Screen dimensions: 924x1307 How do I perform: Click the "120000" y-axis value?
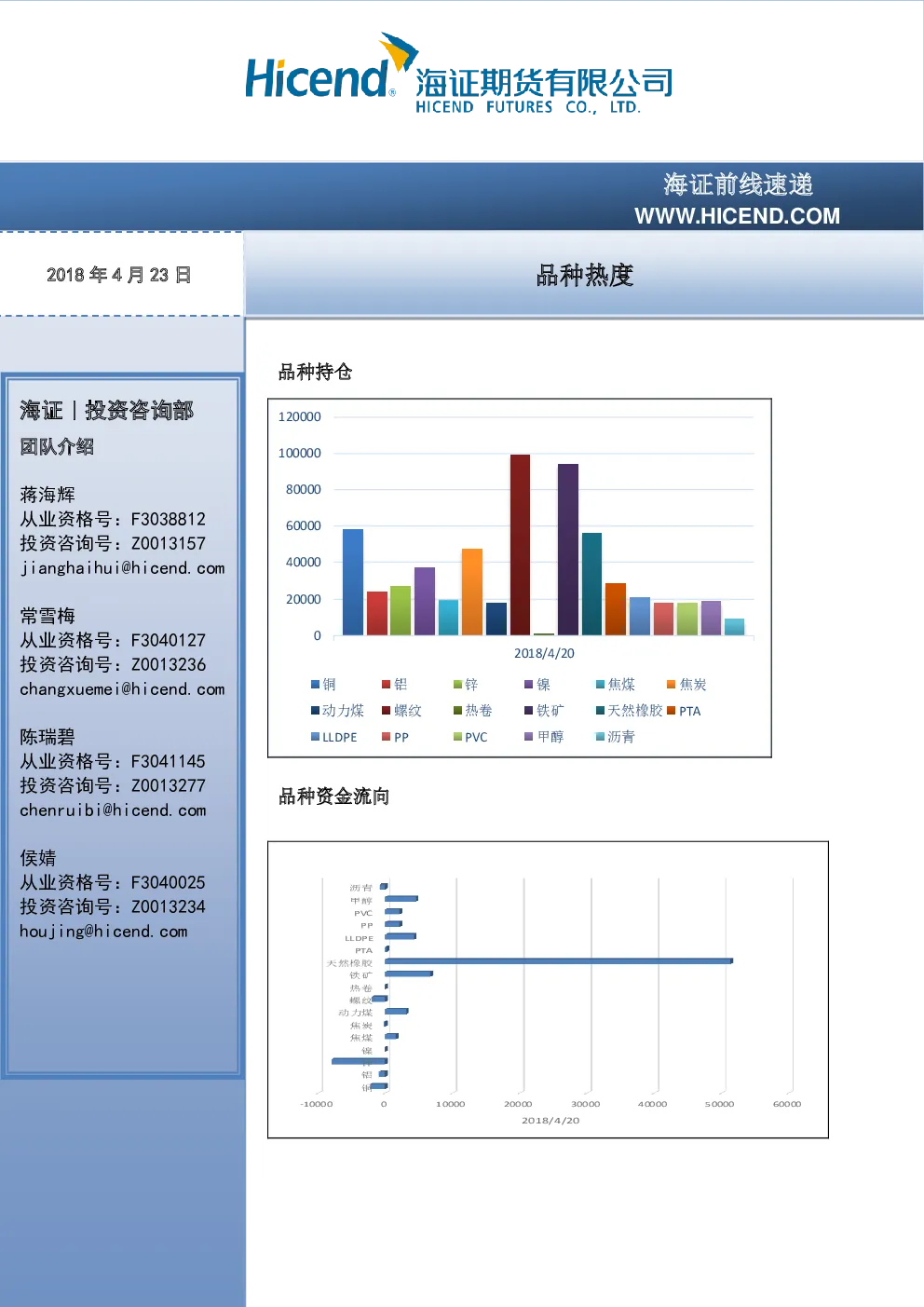tap(299, 416)
